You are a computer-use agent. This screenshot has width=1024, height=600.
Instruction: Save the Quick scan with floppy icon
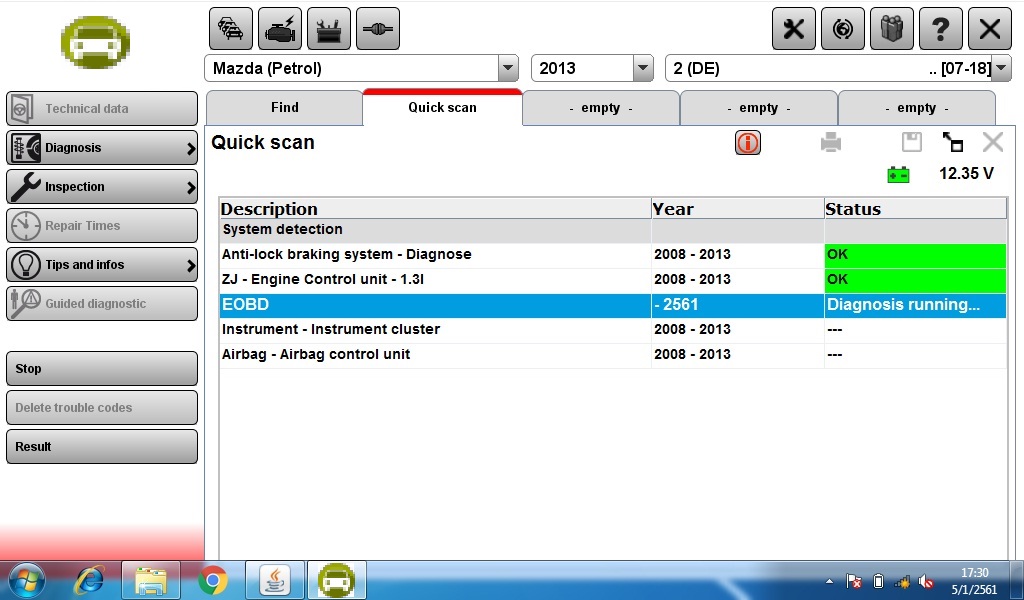(x=912, y=142)
